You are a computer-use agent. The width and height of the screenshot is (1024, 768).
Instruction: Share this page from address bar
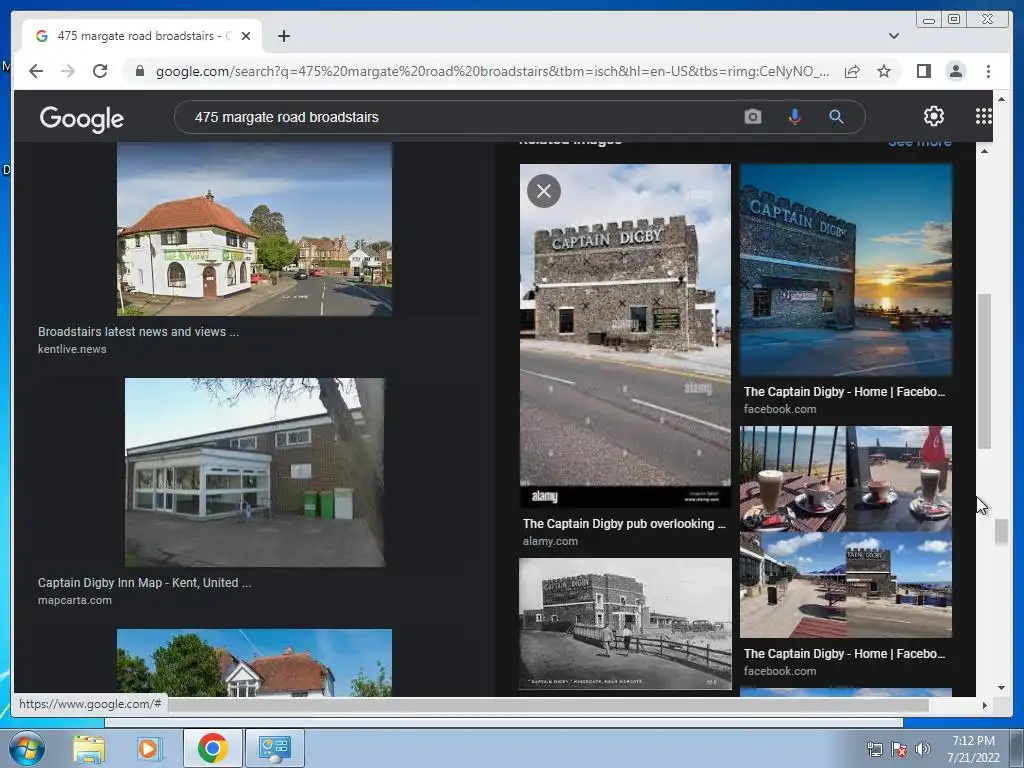pos(852,71)
